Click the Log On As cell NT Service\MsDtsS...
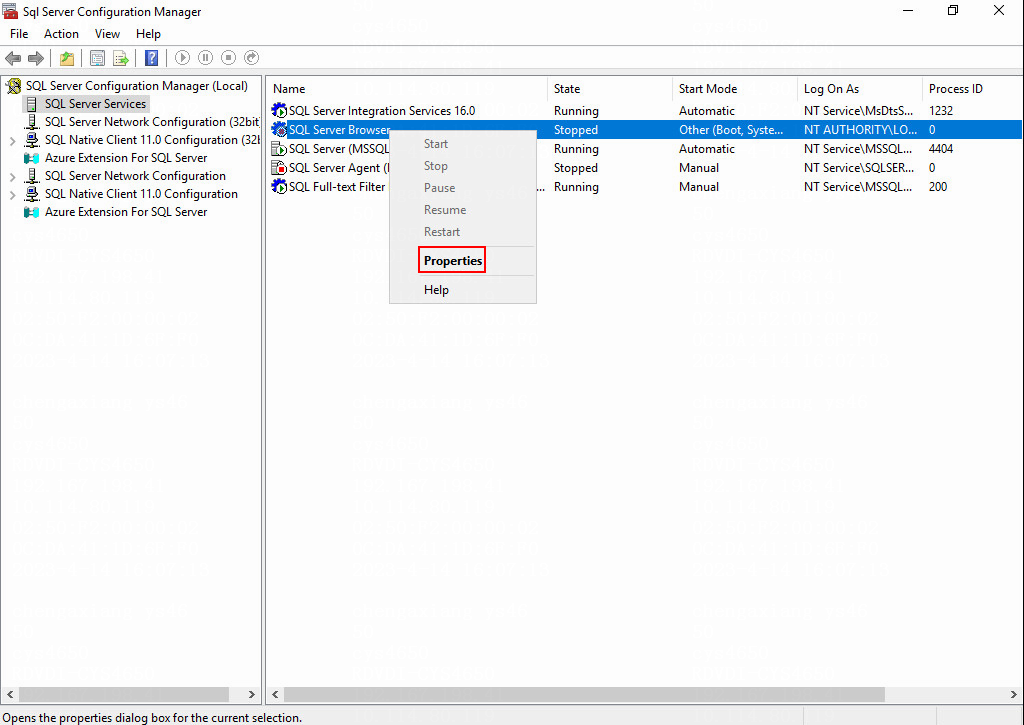 858,110
